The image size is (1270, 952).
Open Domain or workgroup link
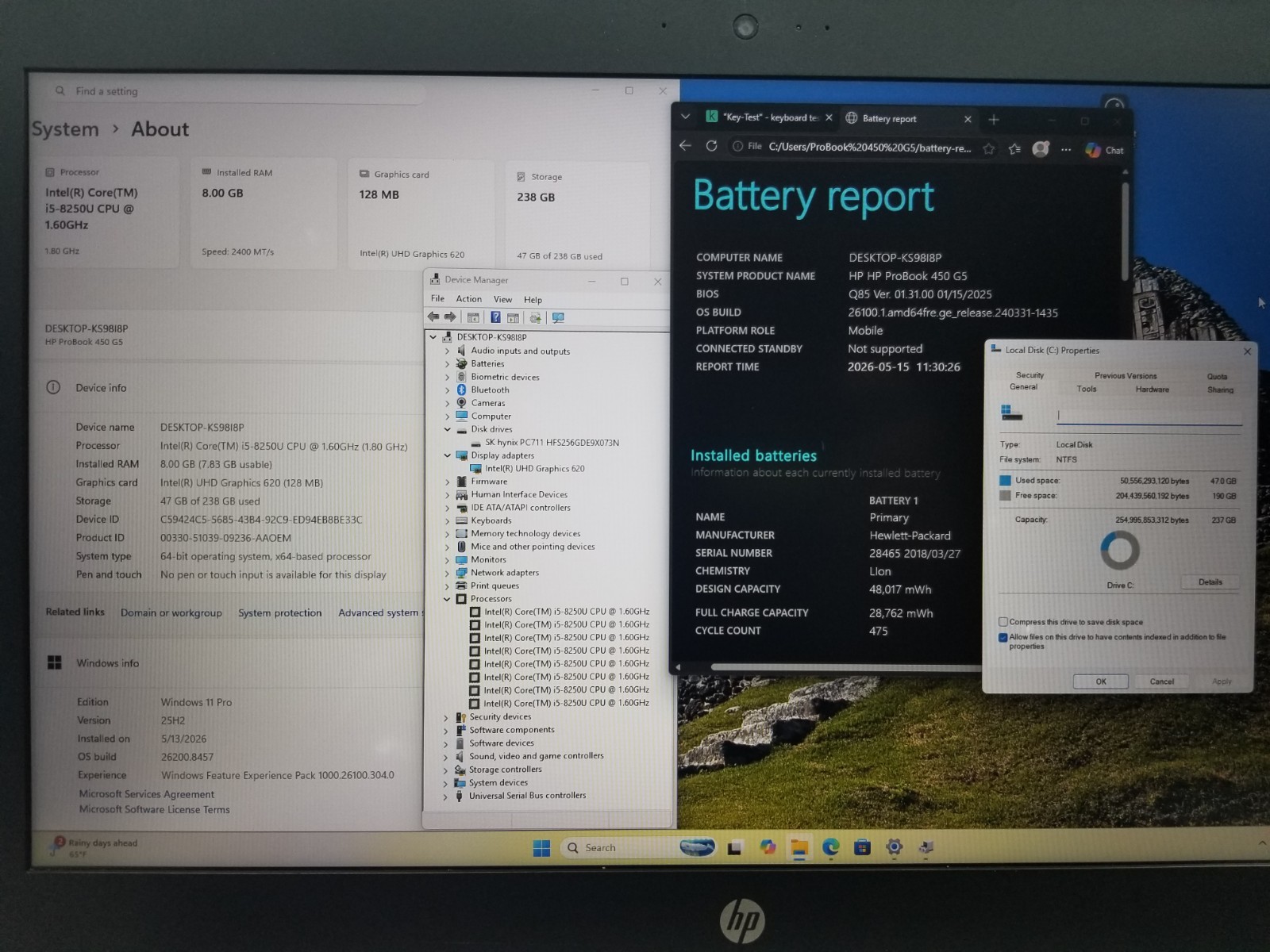click(171, 612)
